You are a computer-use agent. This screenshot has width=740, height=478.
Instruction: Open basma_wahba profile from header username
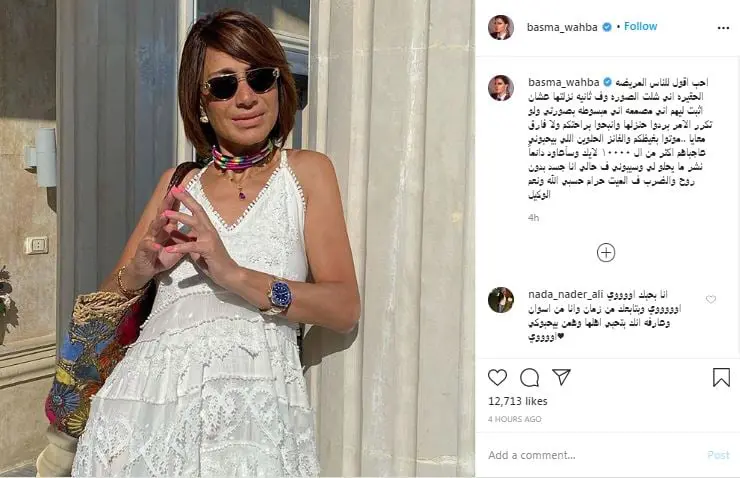point(562,27)
